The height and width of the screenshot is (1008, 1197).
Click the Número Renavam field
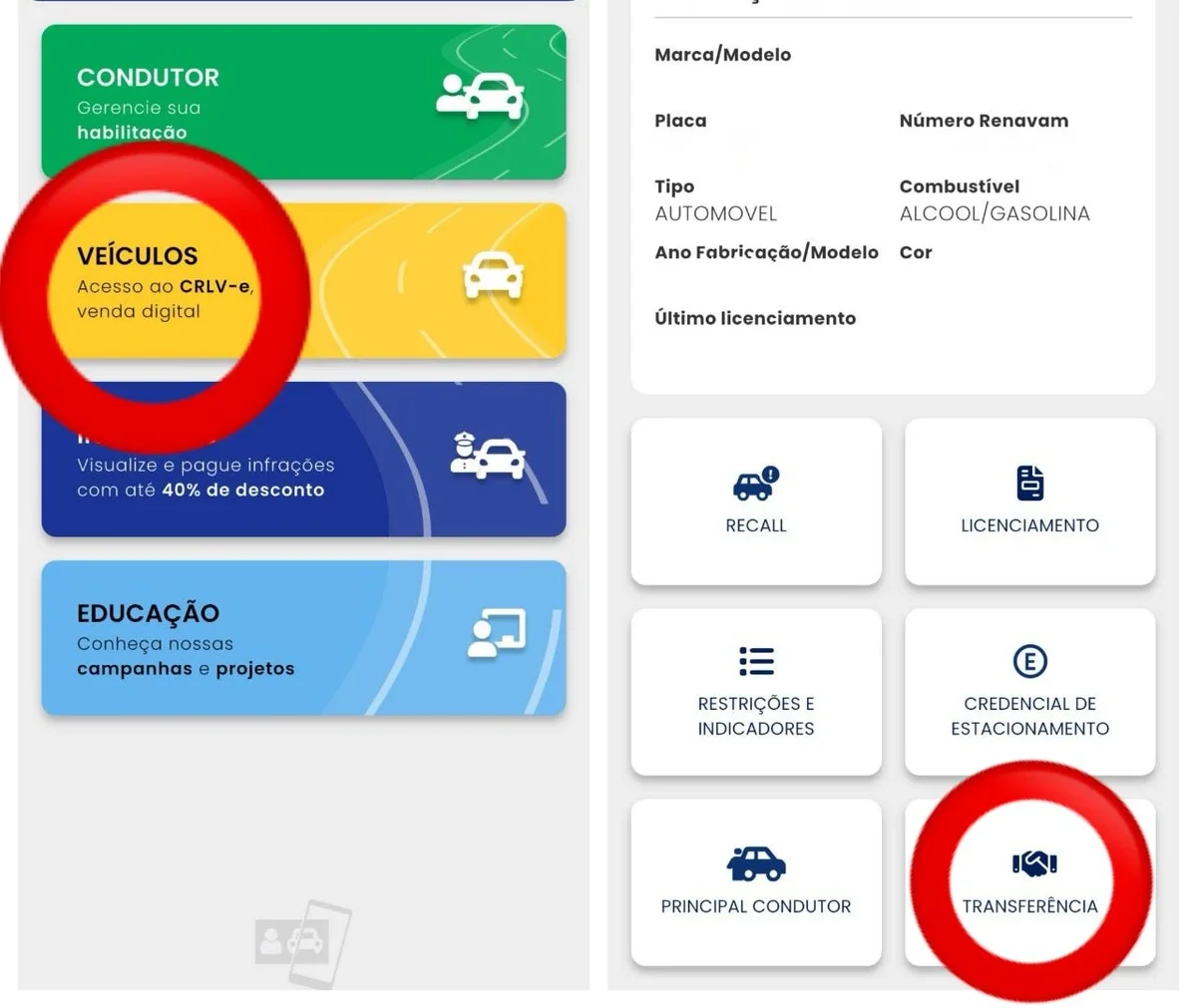[984, 121]
